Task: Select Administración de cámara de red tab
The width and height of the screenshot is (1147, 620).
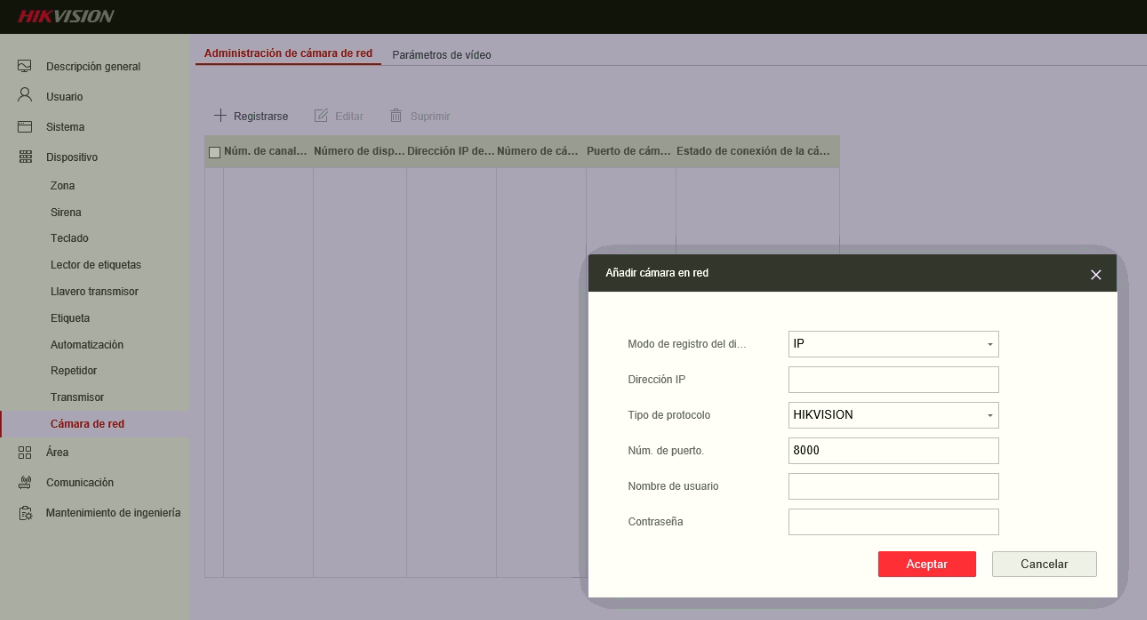Action: 288,53
